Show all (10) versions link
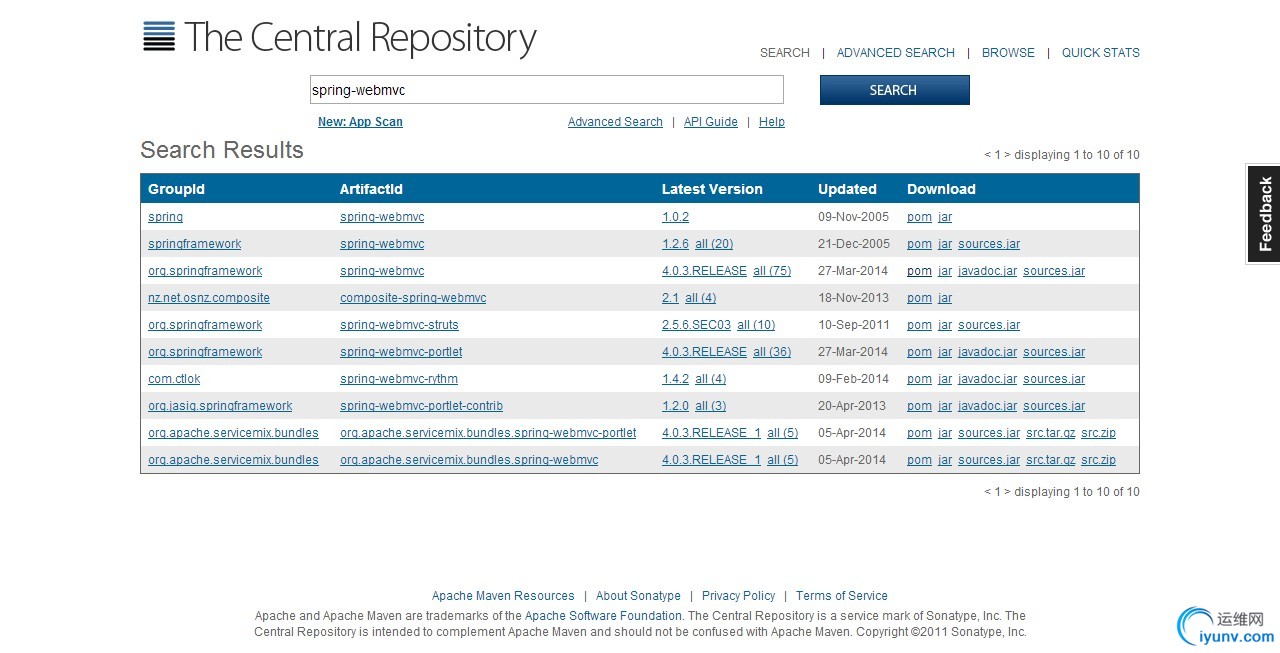1280x653 pixels. 756,325
